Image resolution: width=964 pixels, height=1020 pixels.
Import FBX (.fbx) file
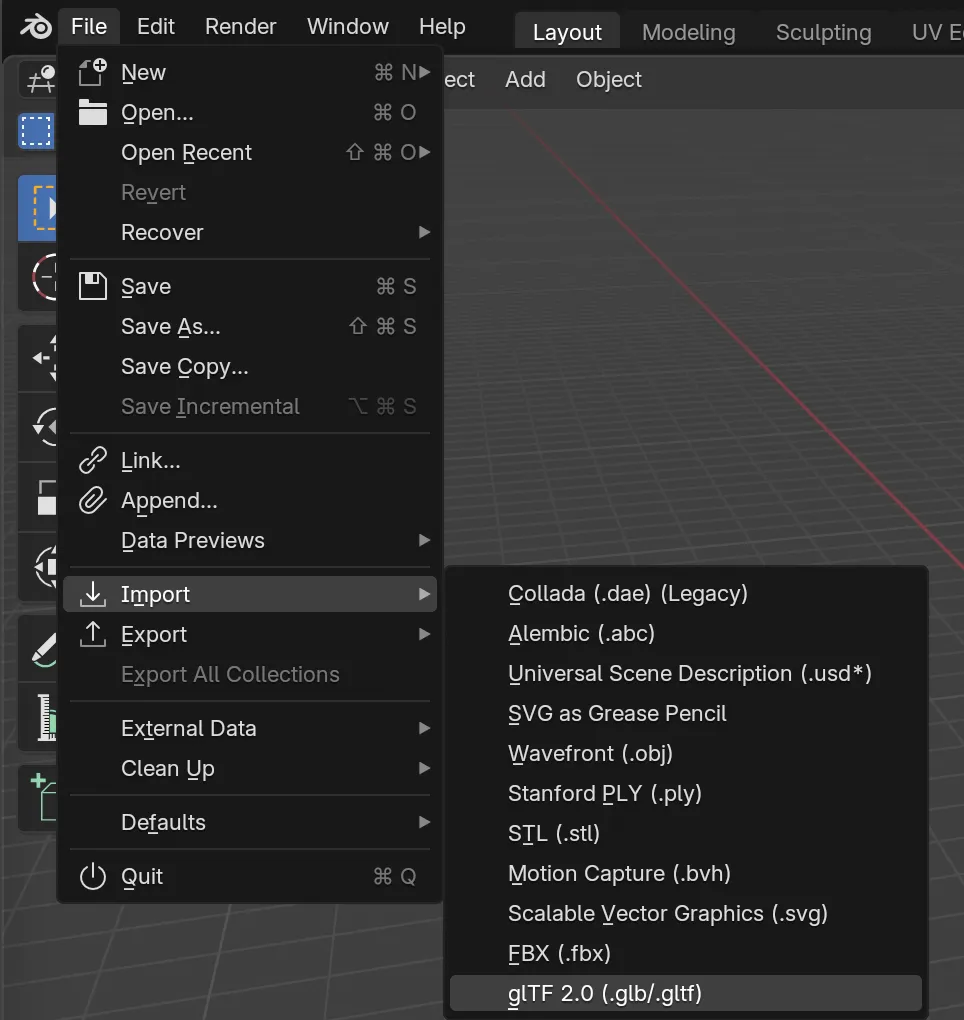[x=686, y=953]
